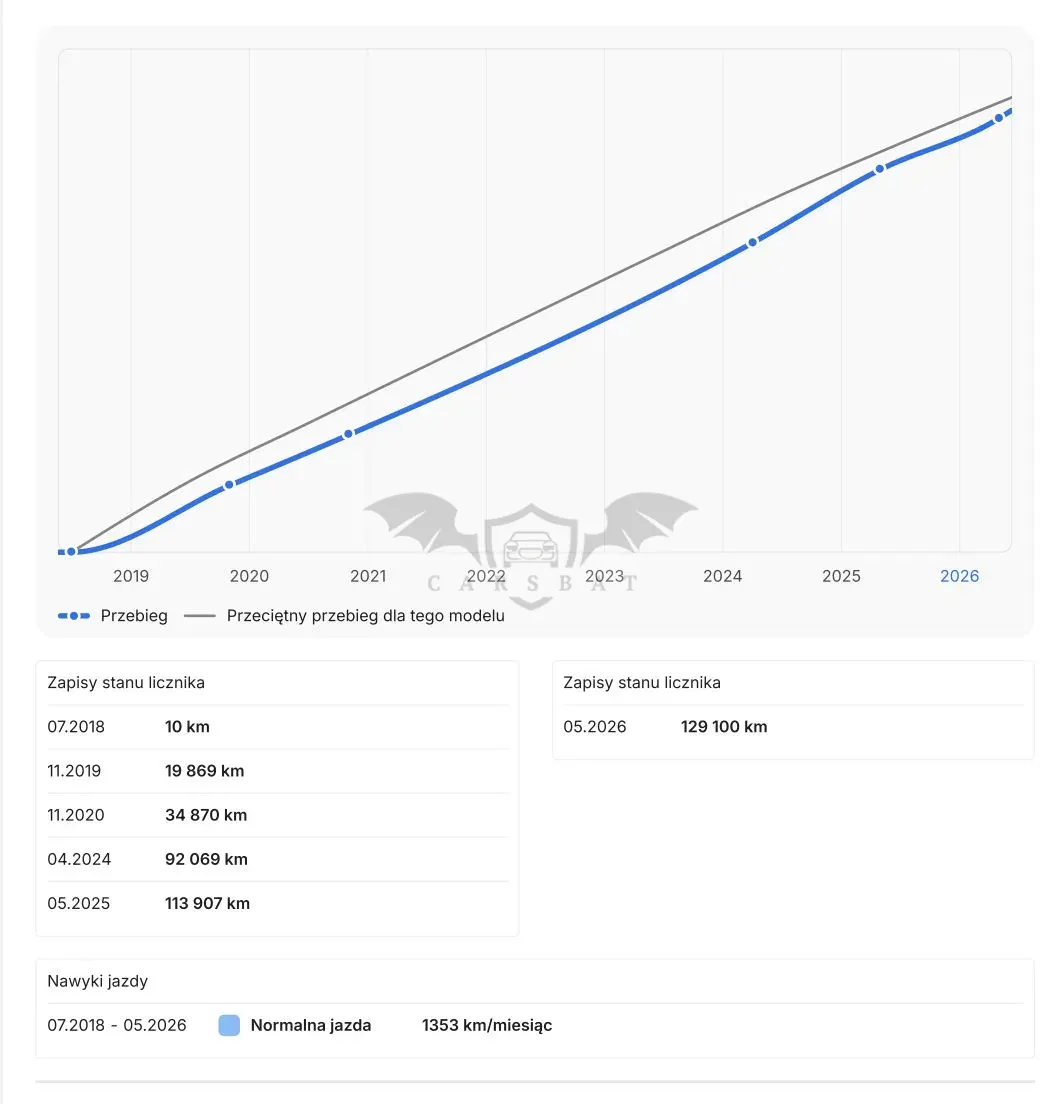This screenshot has height=1104, width=1060.
Task: Click the 2024 year axis label
Action: tap(722, 576)
